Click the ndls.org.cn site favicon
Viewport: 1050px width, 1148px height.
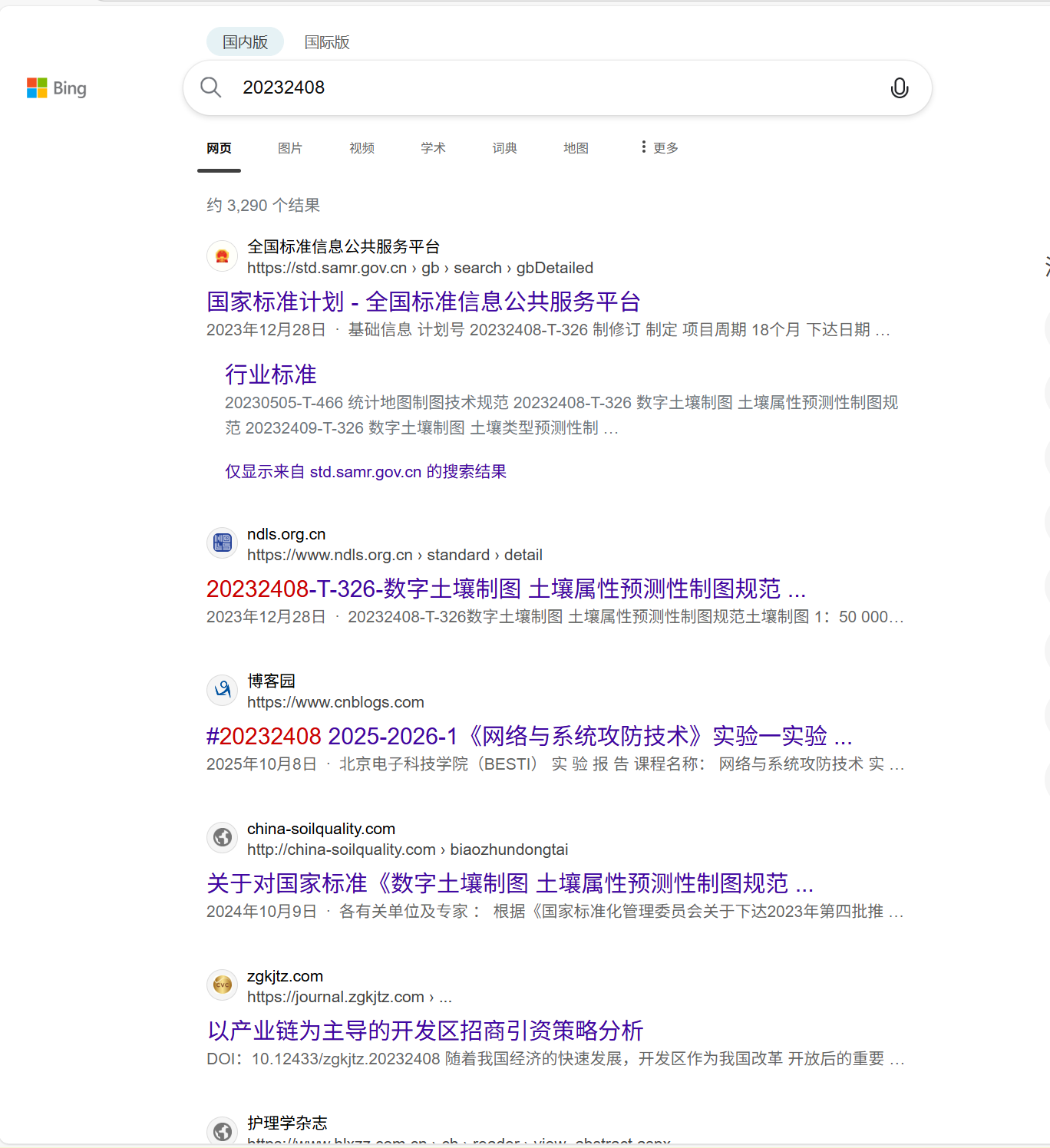point(223,543)
